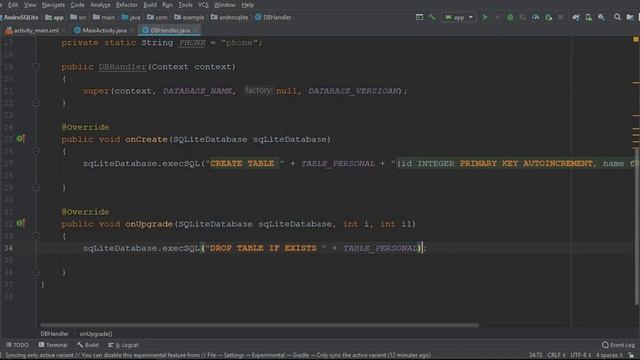Close the DBHandler.java tab
Viewport: 640px width, 360px height.
196,30
